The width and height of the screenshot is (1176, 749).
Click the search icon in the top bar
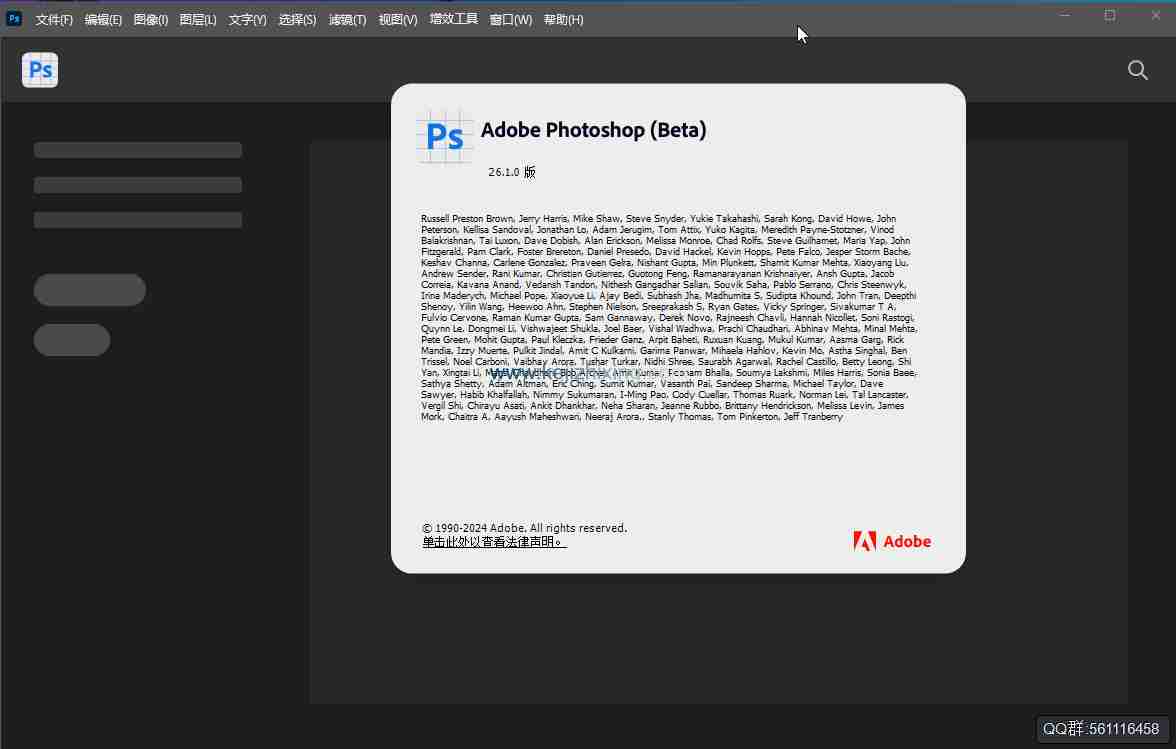[x=1137, y=70]
